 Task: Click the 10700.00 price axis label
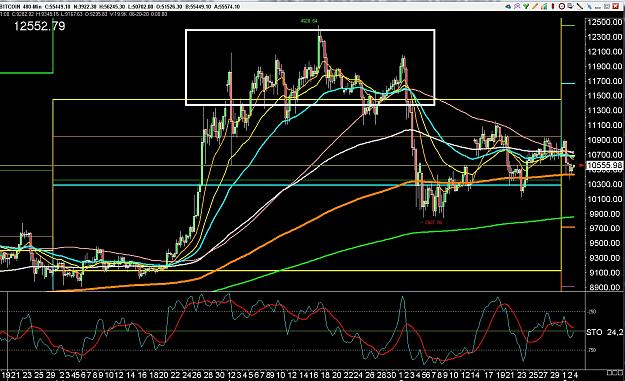pos(605,155)
